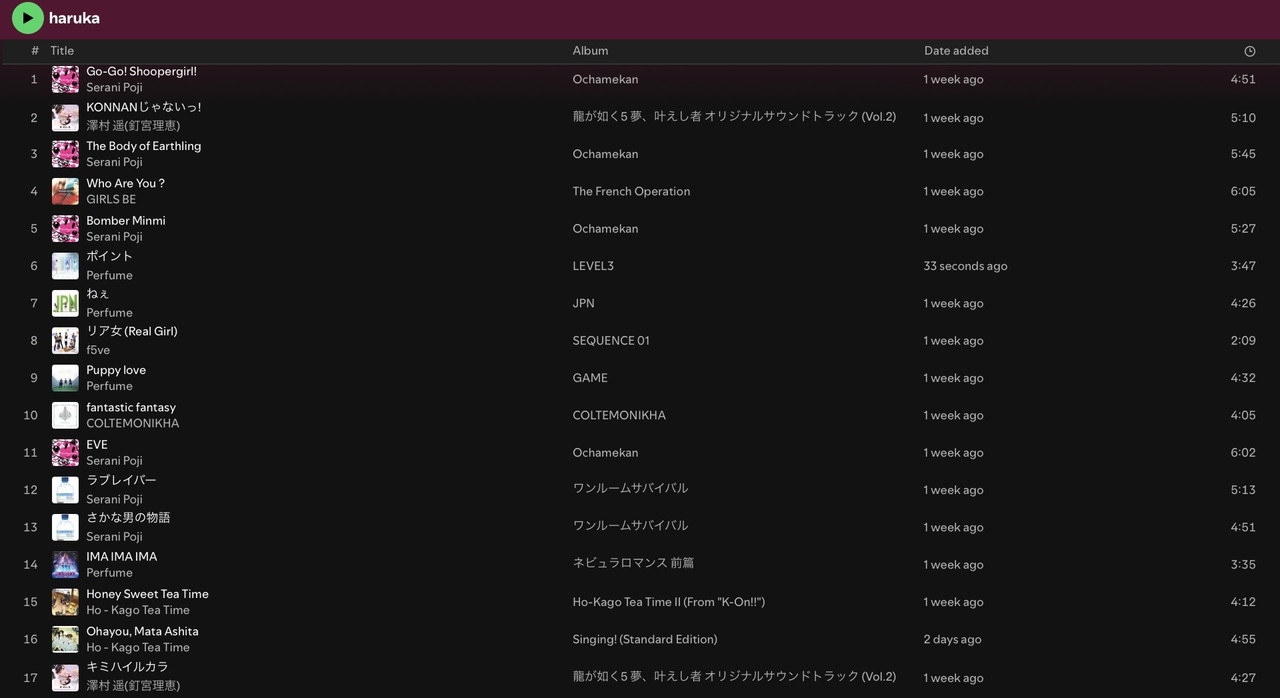Open the GAME album link
The height and width of the screenshot is (698, 1280).
click(590, 378)
